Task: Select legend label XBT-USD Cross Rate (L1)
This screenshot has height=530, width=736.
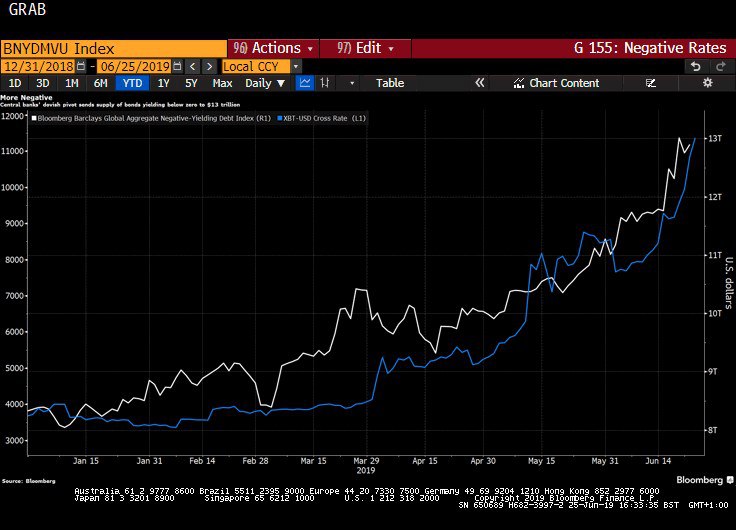Action: click(x=324, y=118)
